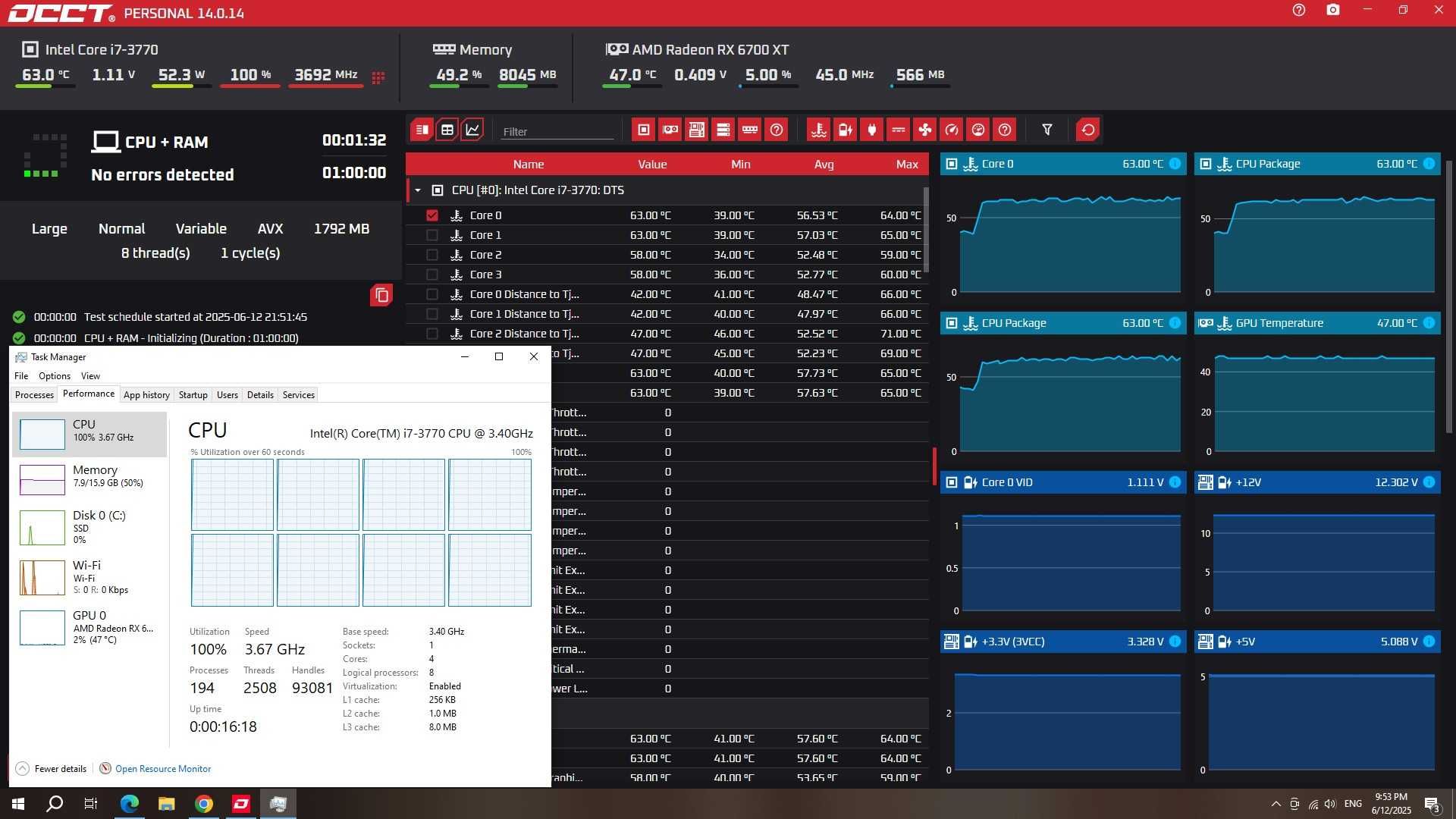Check the Core 3 sensor checkbox
The width and height of the screenshot is (1456, 819).
tap(432, 275)
